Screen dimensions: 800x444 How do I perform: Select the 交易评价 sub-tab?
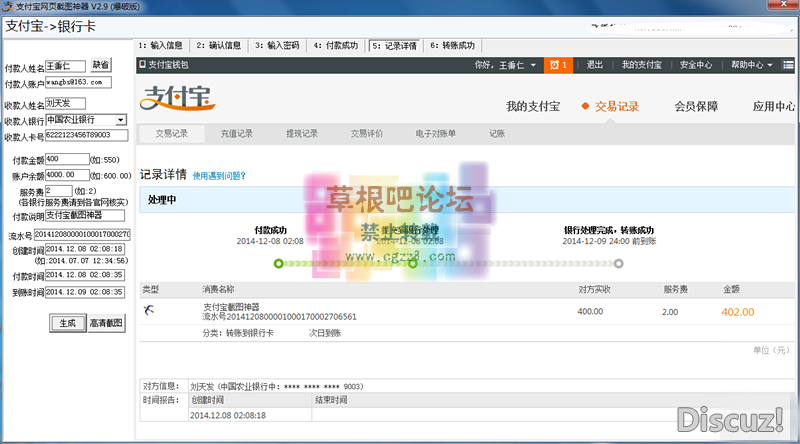pyautogui.click(x=367, y=134)
